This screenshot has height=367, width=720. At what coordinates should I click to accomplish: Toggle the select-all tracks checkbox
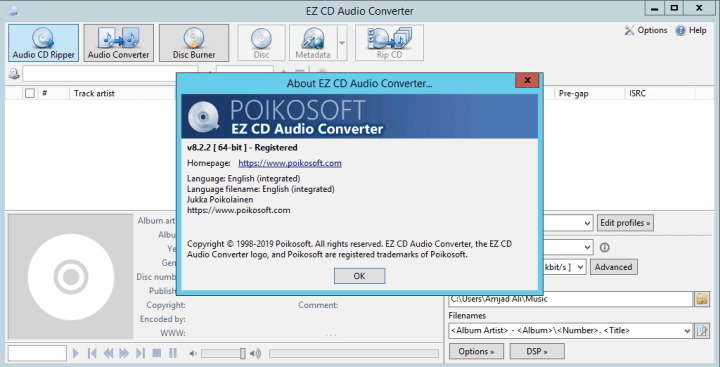click(x=30, y=93)
